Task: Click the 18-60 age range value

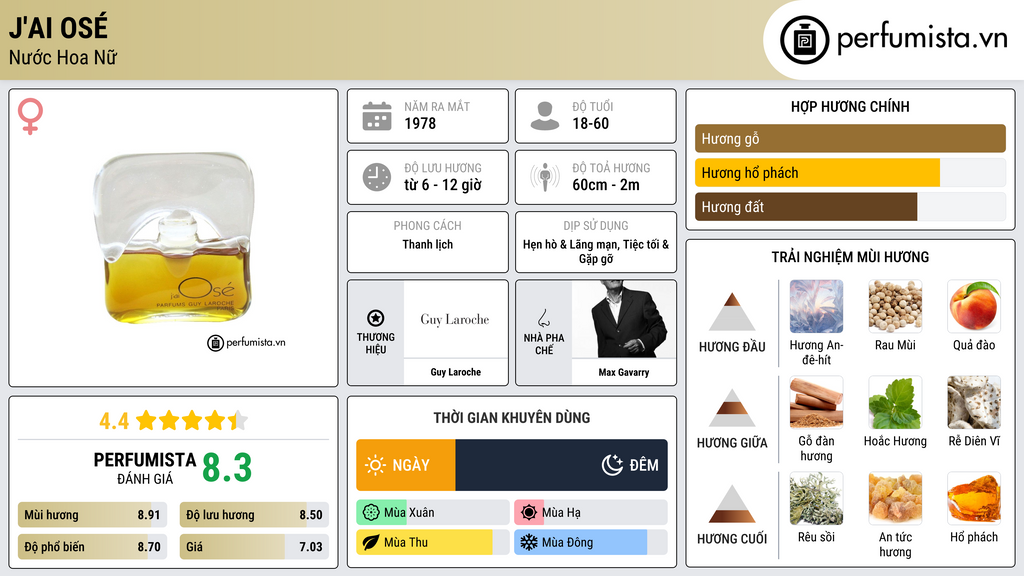Action: [590, 123]
